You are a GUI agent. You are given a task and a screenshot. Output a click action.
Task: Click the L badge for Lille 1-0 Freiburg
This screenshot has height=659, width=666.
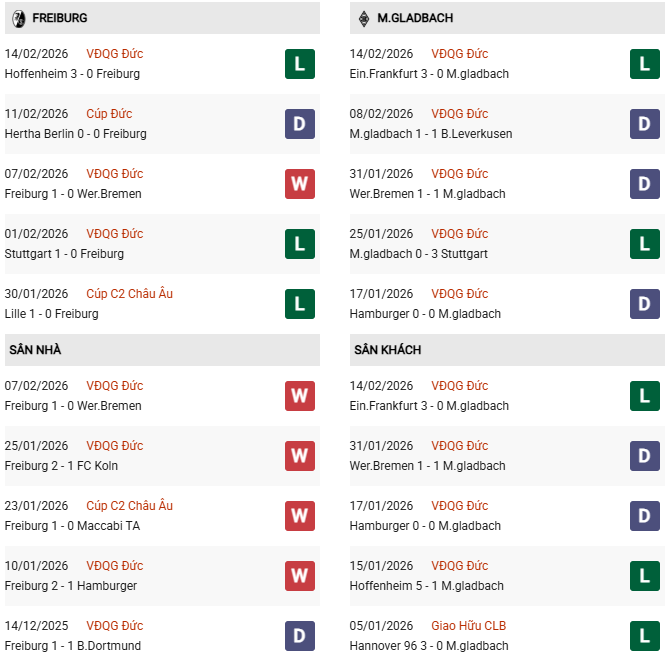299,304
